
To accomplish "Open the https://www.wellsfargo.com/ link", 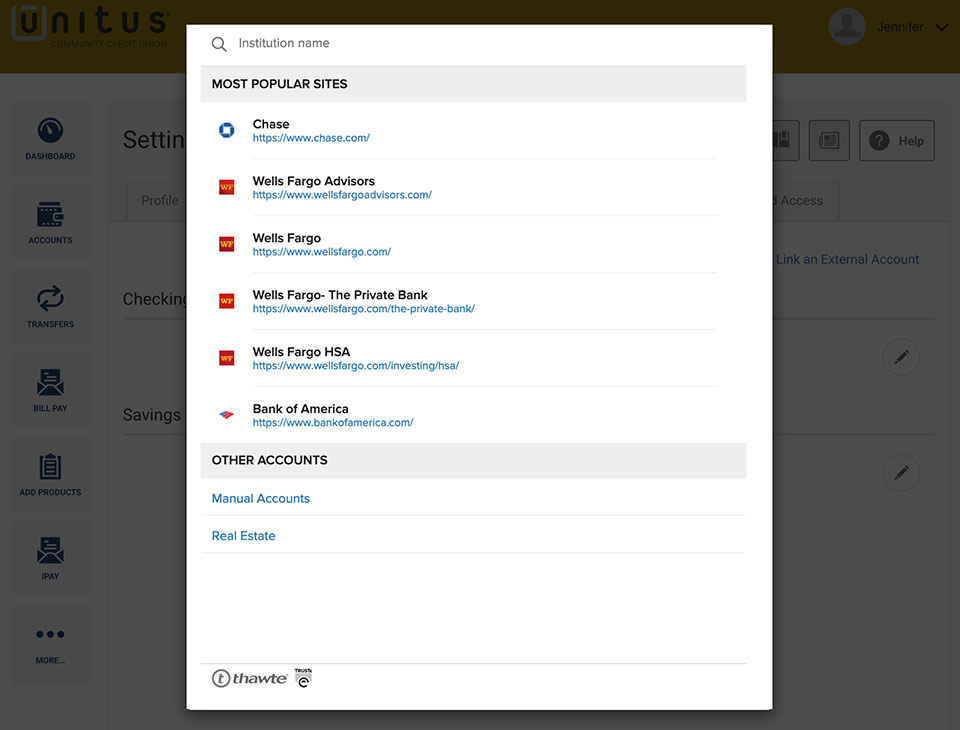I will point(321,252).
